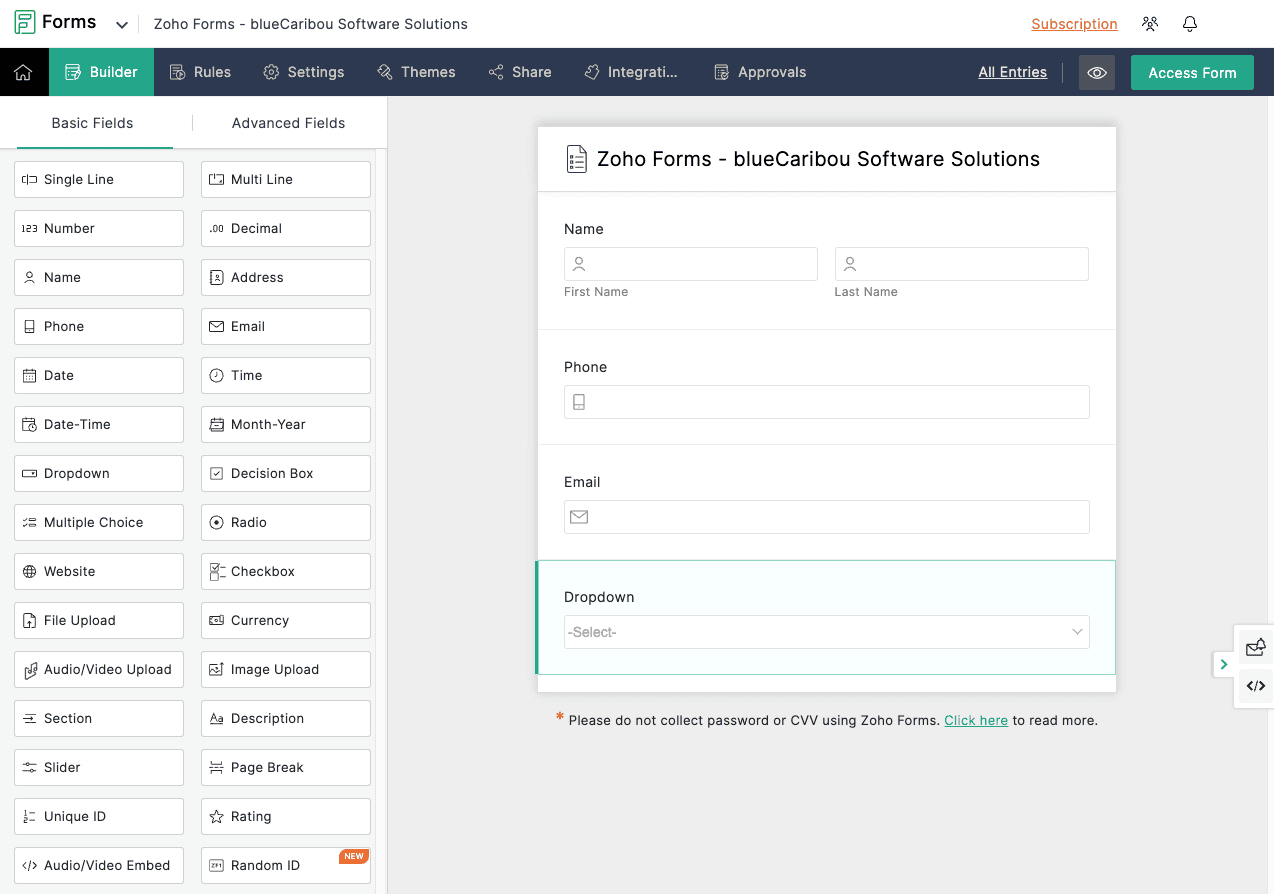Add a Multiple Choice field
This screenshot has height=894, width=1274.
[x=99, y=522]
